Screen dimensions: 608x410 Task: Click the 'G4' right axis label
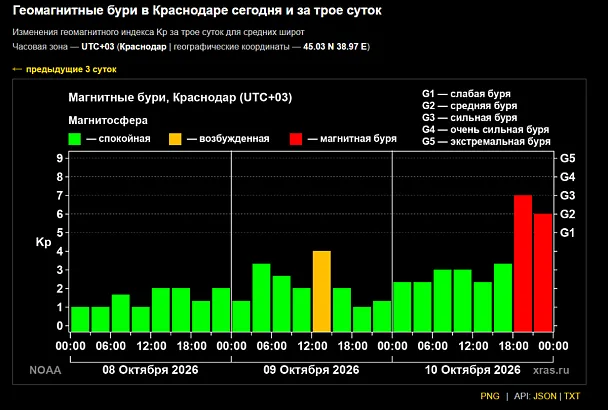pos(567,177)
